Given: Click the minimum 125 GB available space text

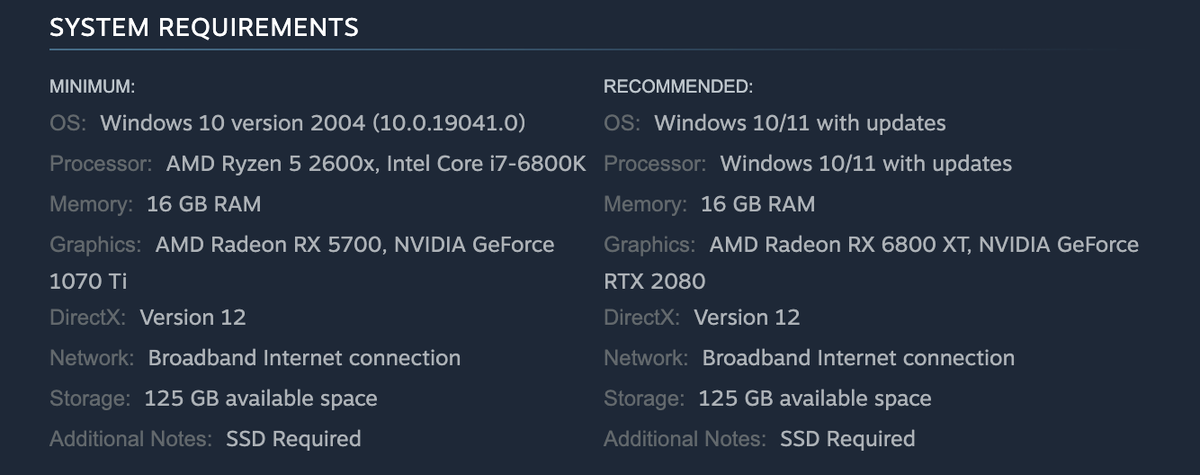Looking at the screenshot, I should pyautogui.click(x=260, y=399).
